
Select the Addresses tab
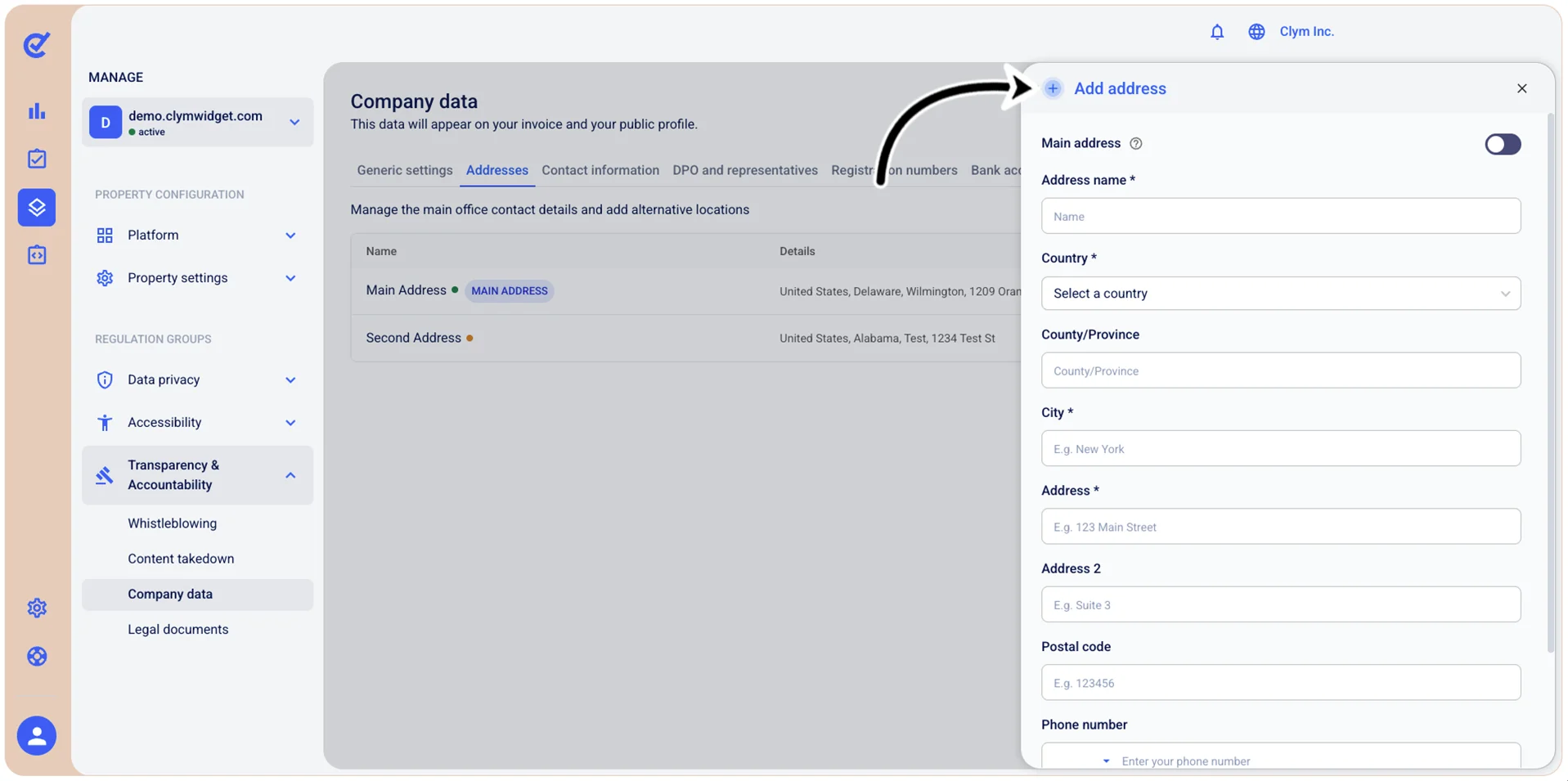pos(496,170)
